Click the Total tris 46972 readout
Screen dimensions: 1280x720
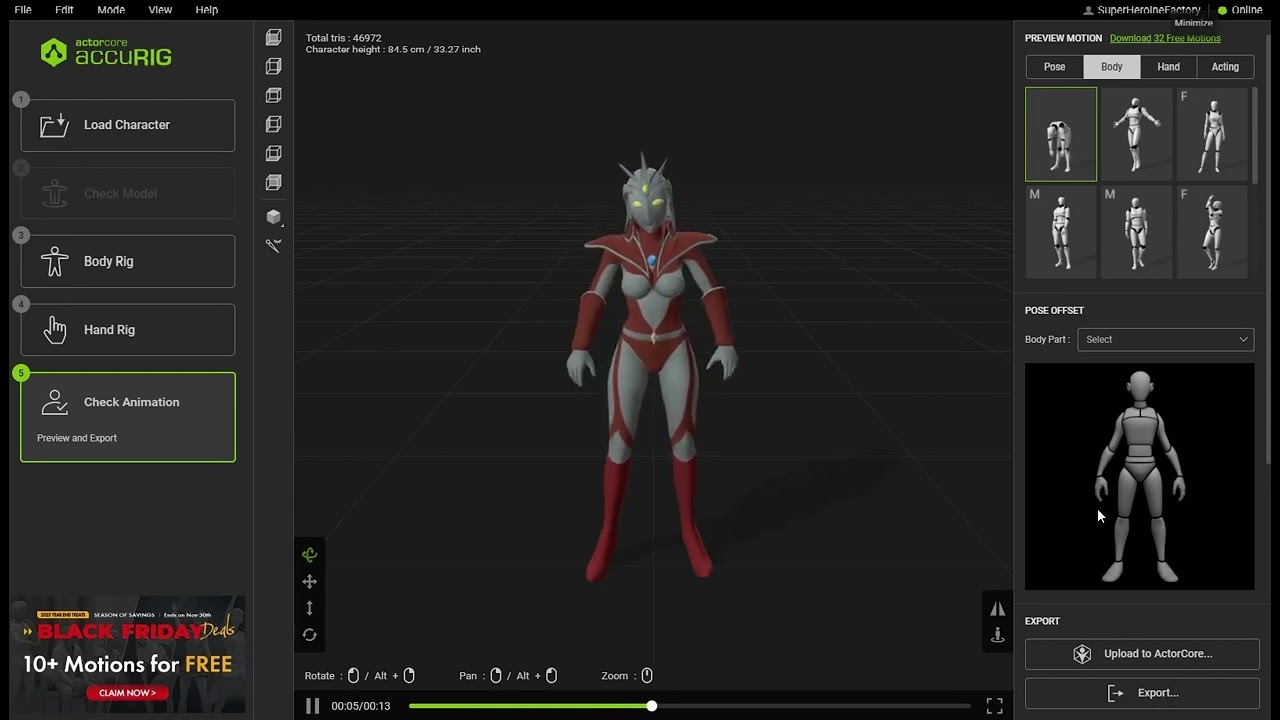pos(343,38)
